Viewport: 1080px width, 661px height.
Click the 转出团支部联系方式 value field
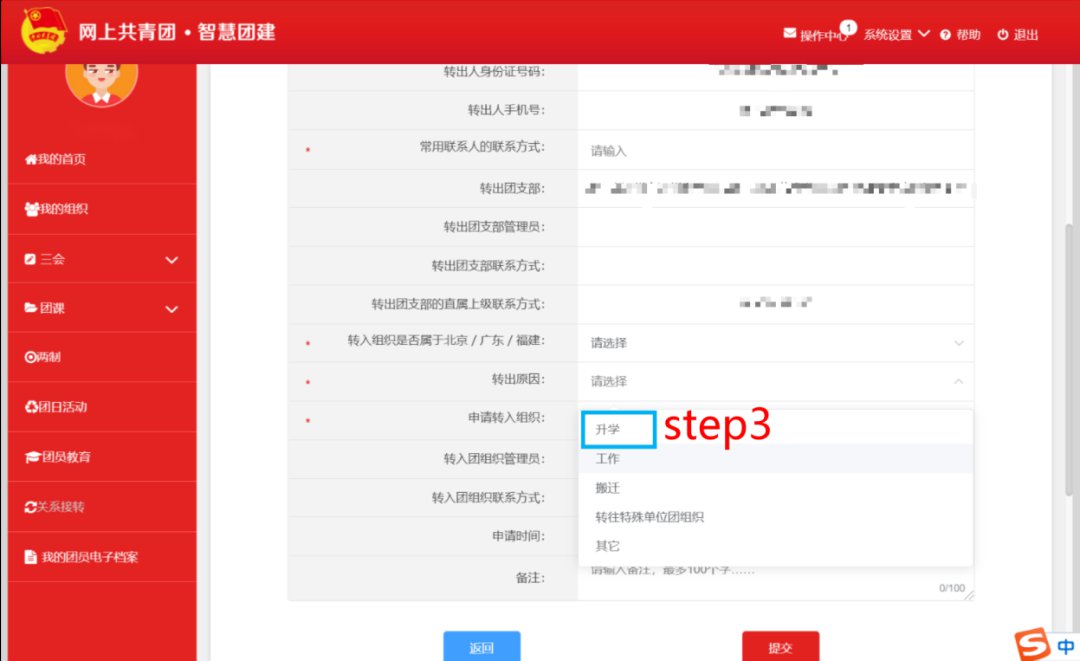pyautogui.click(x=776, y=266)
